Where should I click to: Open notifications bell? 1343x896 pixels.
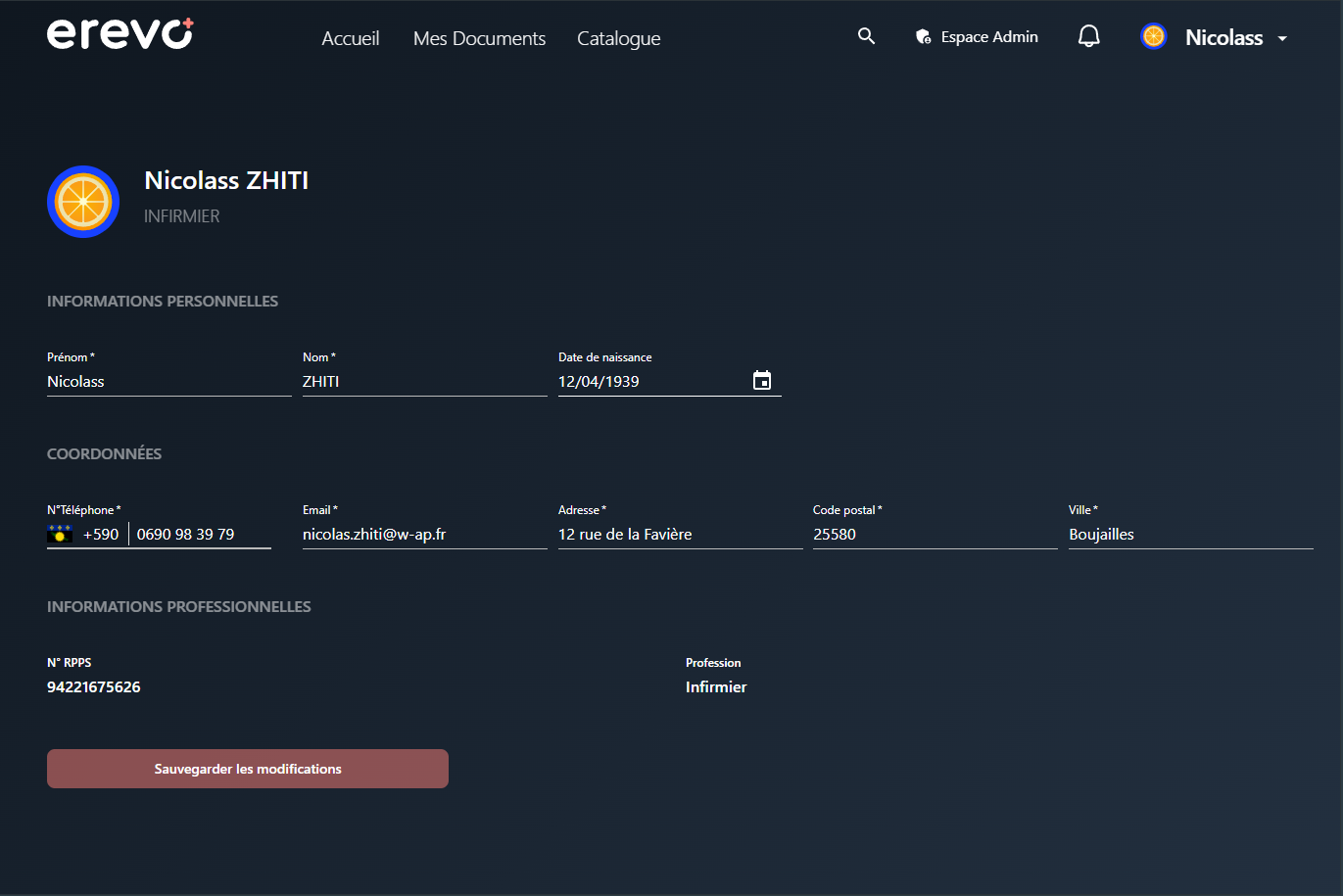(x=1088, y=36)
